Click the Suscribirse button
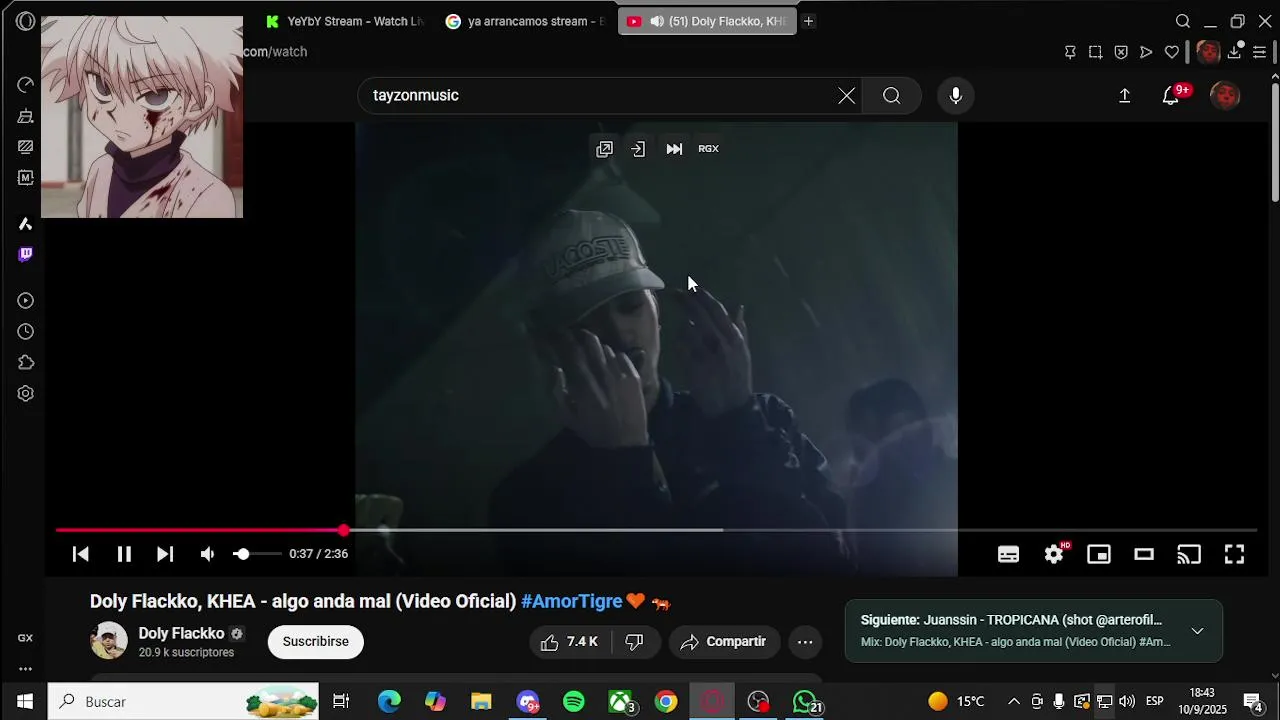 [x=315, y=642]
